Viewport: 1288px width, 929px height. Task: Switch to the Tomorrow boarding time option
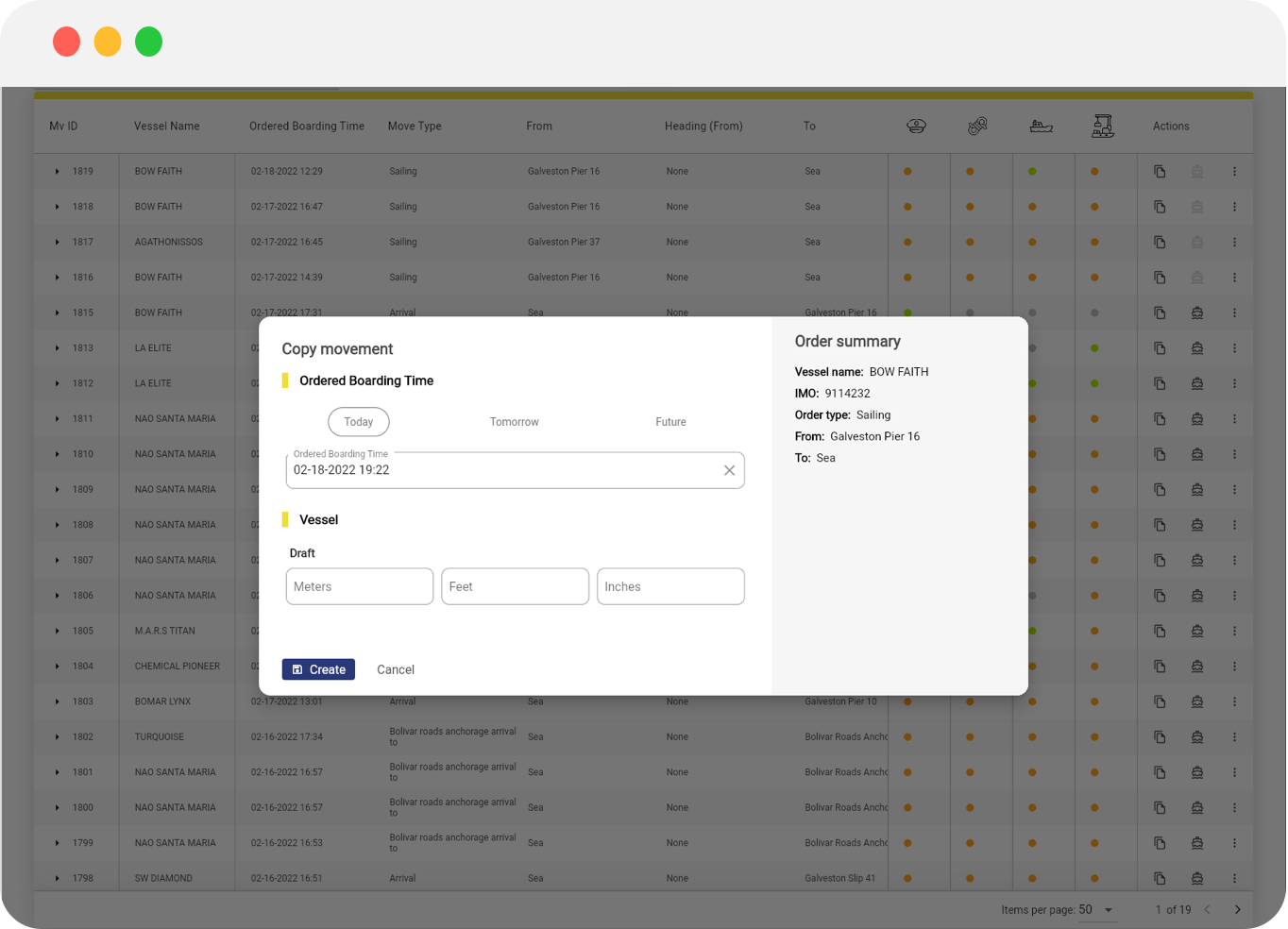tap(514, 422)
